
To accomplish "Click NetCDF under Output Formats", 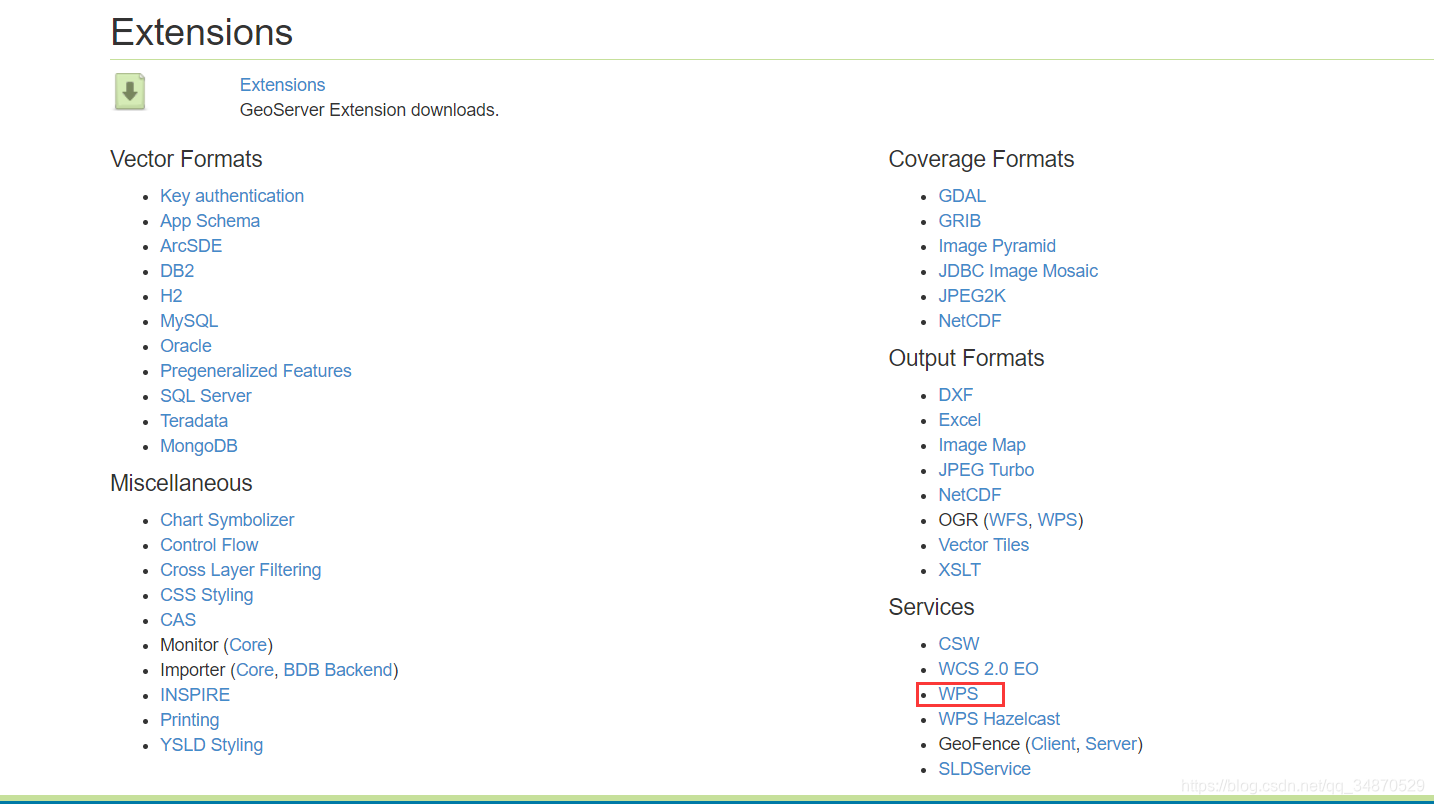I will tap(970, 495).
